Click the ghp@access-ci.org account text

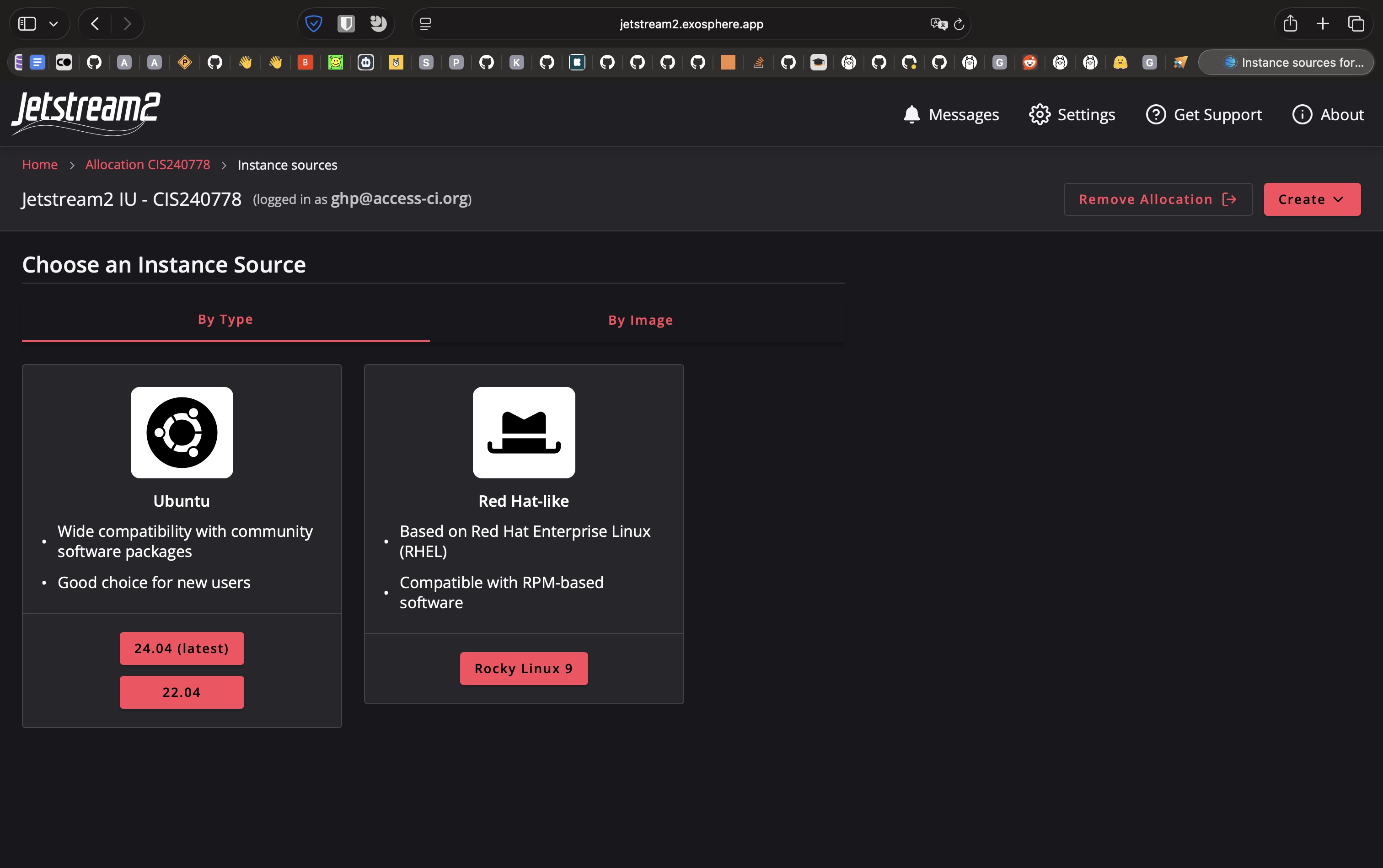(400, 198)
